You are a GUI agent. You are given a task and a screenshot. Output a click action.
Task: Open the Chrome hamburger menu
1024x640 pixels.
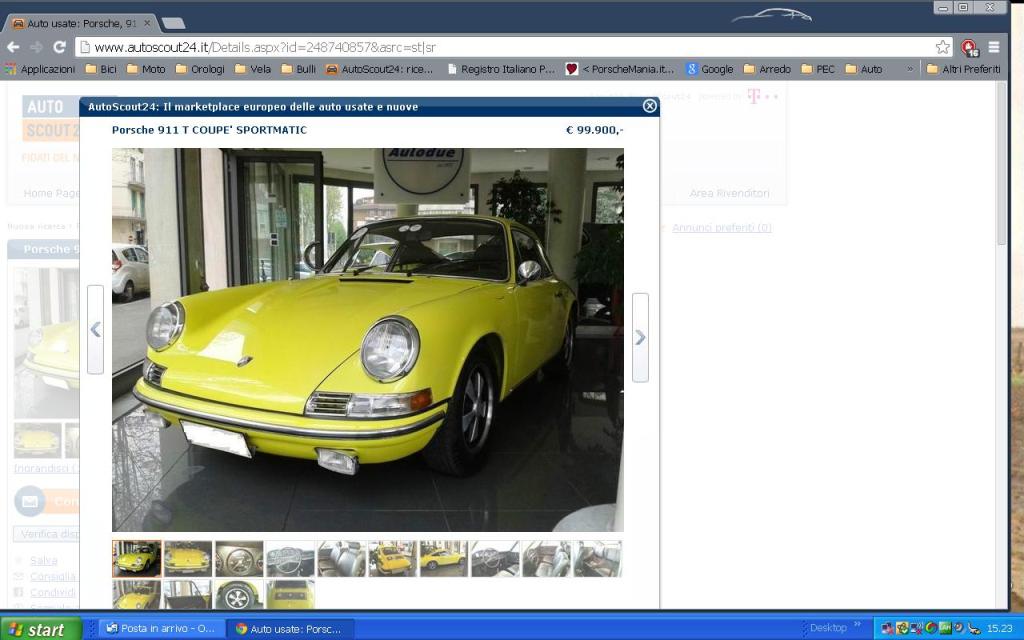click(994, 47)
